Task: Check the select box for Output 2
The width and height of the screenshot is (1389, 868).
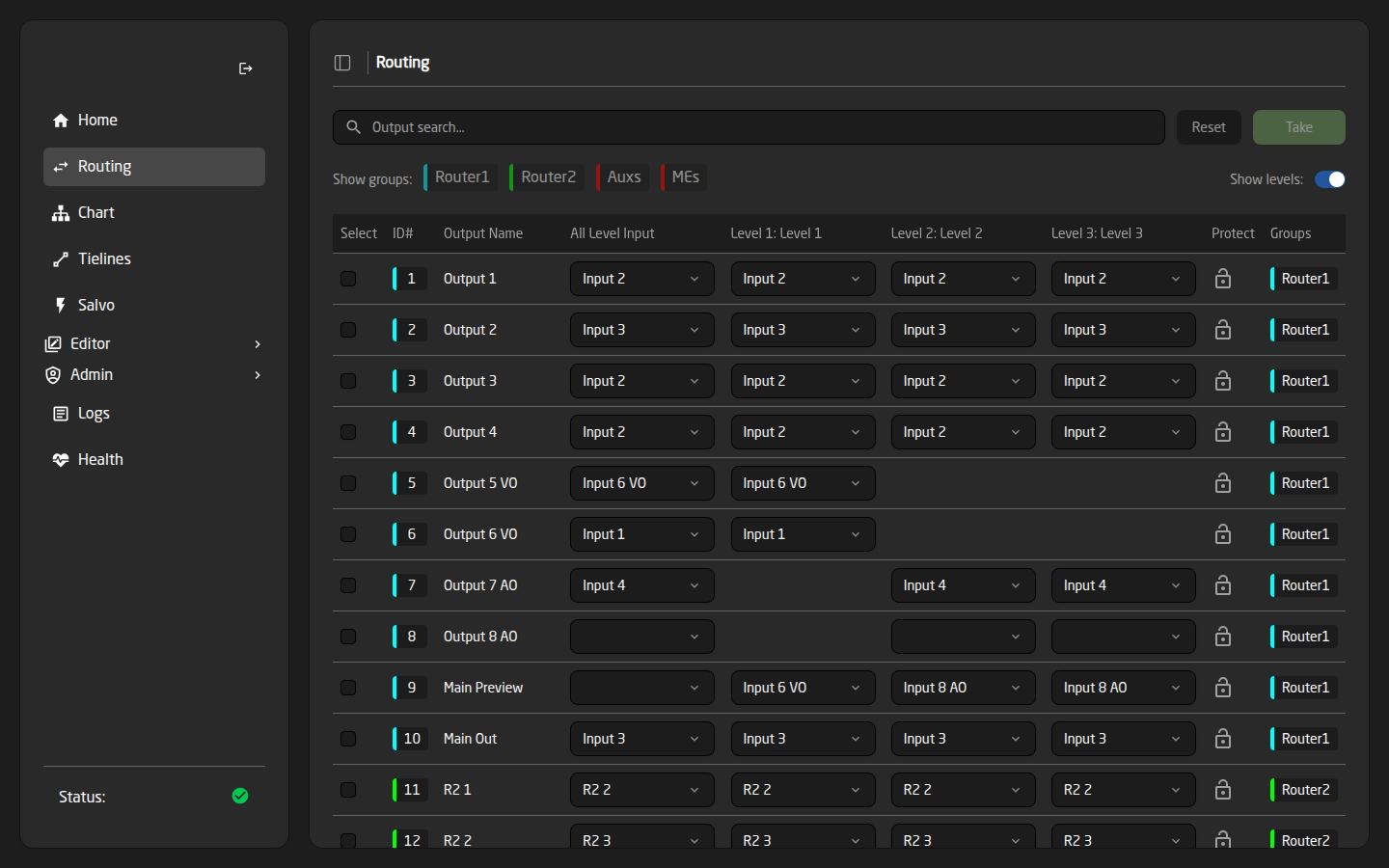Action: pos(348,330)
